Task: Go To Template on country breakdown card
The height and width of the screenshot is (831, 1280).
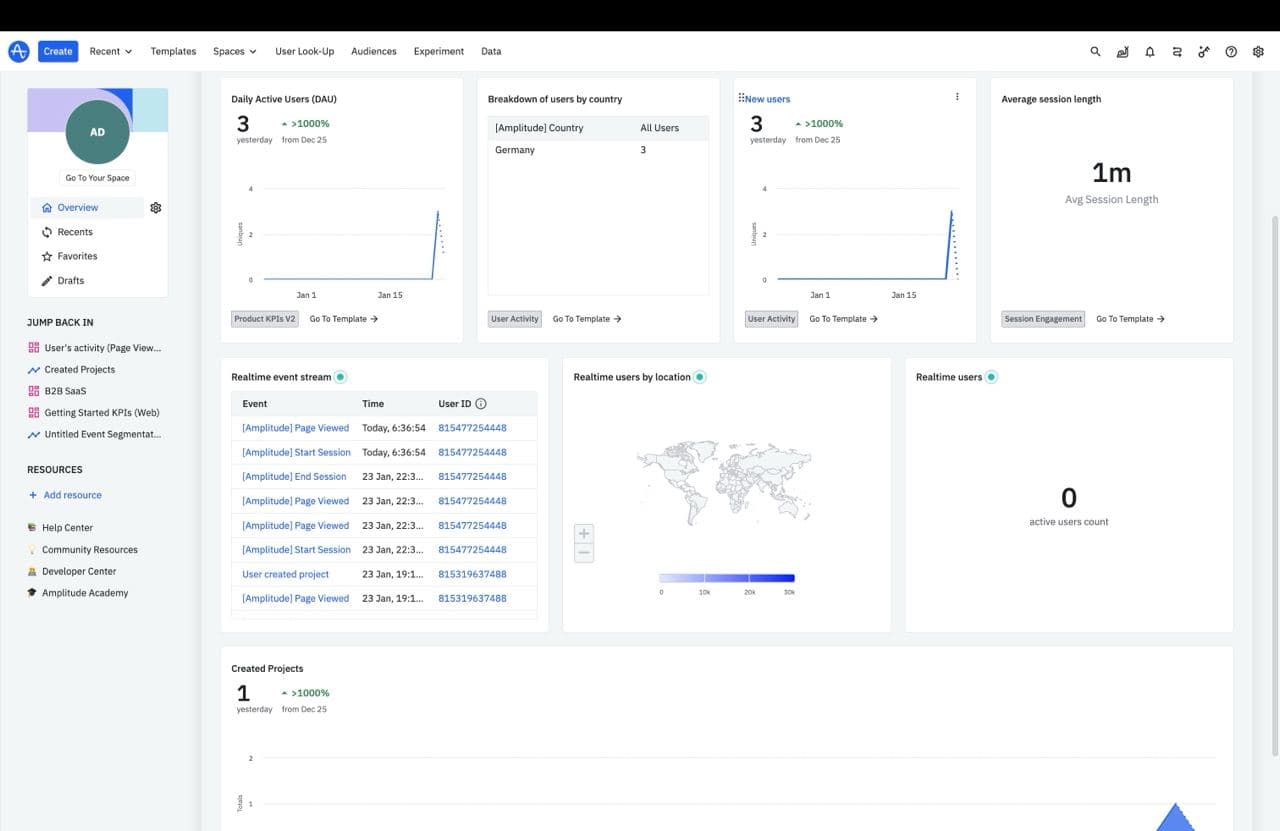Action: 587,319
